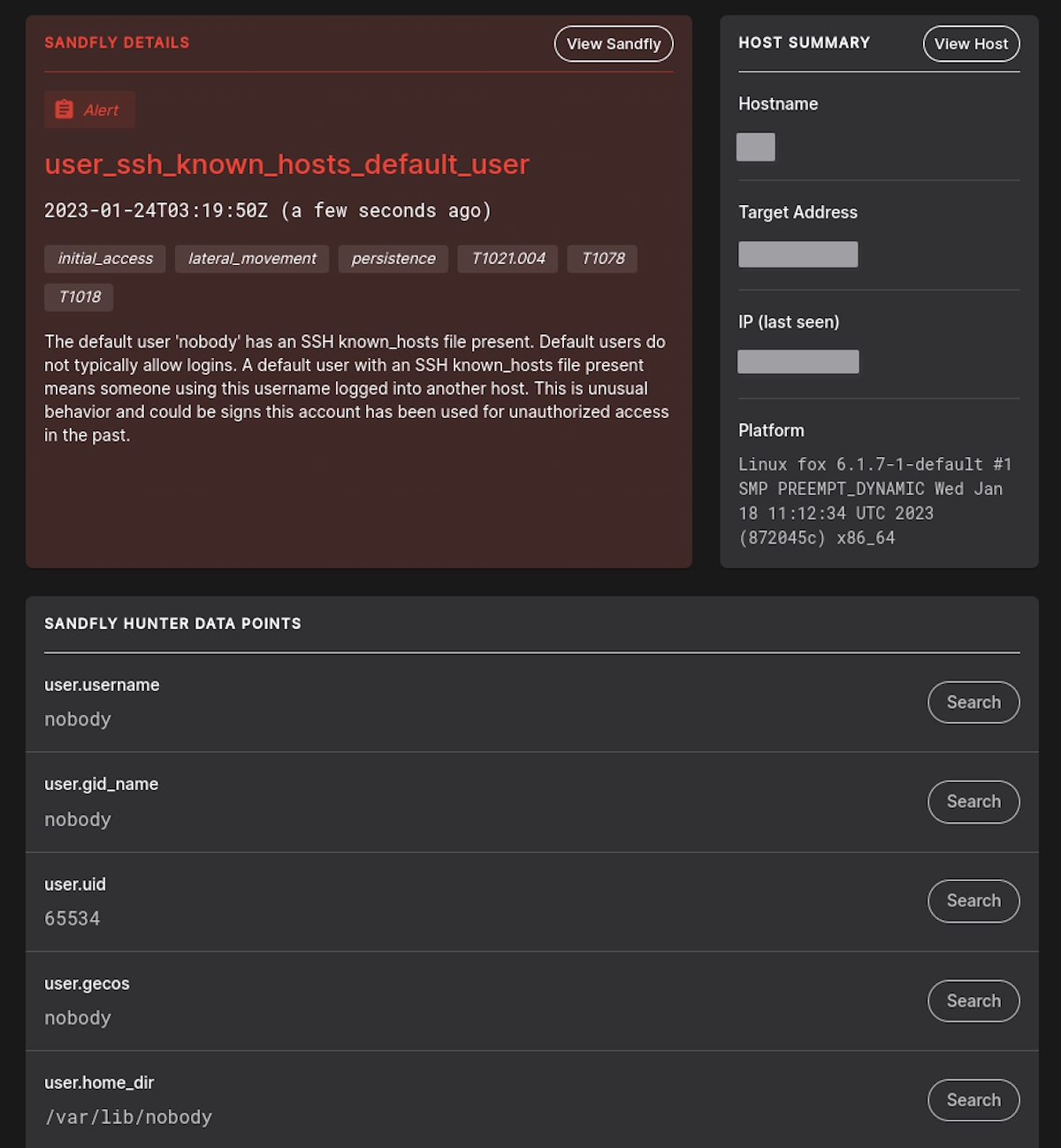
Task: Search for the user.username value nobody
Action: (973, 702)
